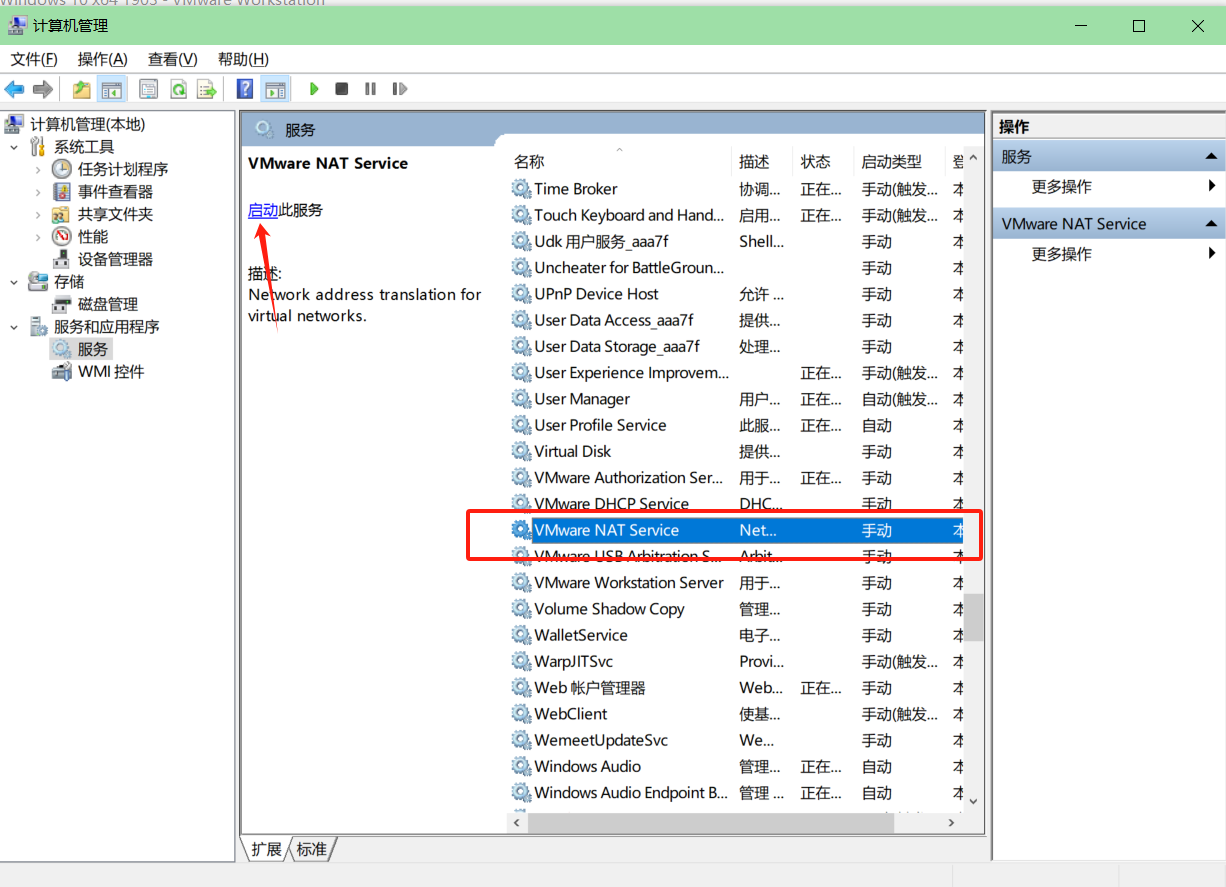Viewport: 1226px width, 887px height.
Task: Select 服务 node under 服务和应用程序
Action: pos(93,349)
